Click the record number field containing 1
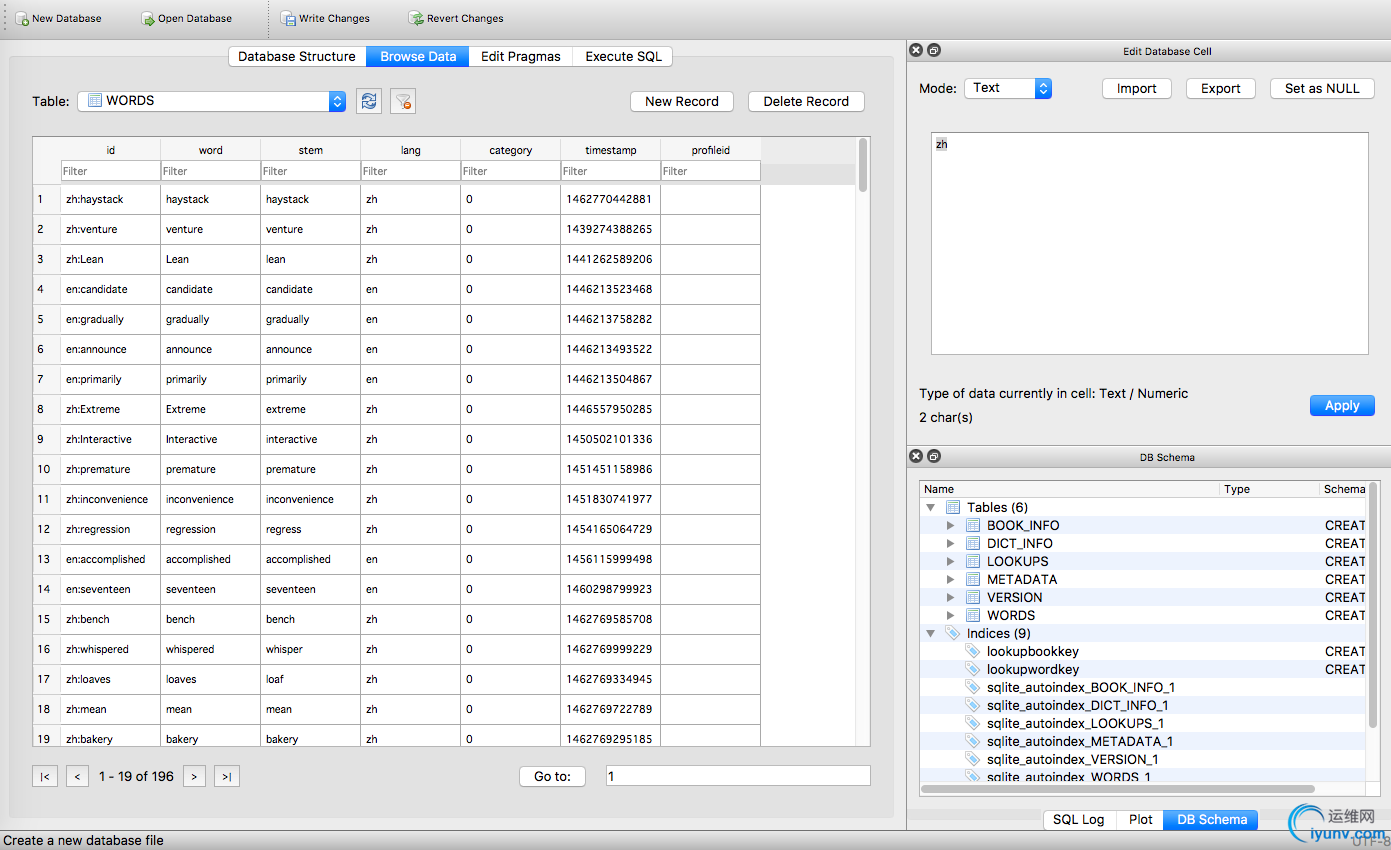Screen dimensions: 1391x850 click(x=738, y=776)
